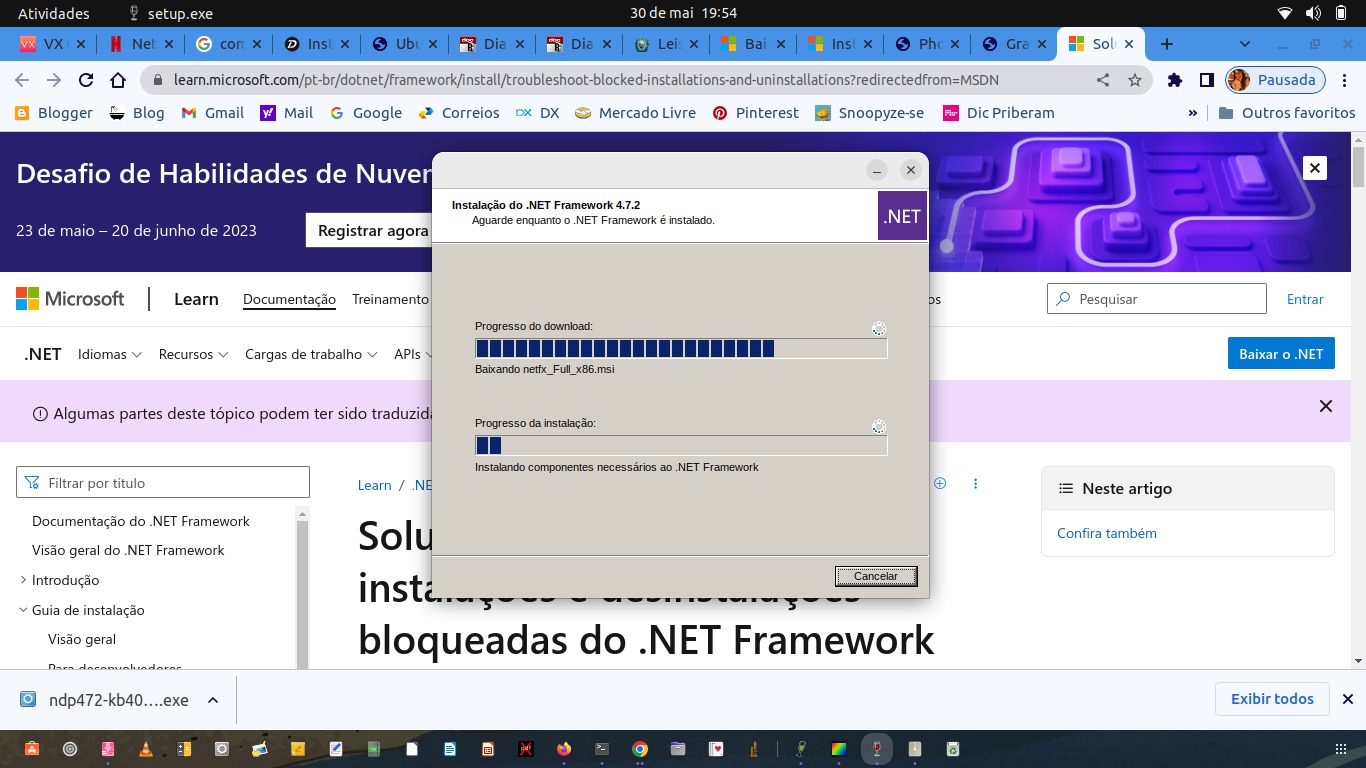The width and height of the screenshot is (1366, 768).
Task: Open the Learn breadcrumb link
Action: coord(375,485)
